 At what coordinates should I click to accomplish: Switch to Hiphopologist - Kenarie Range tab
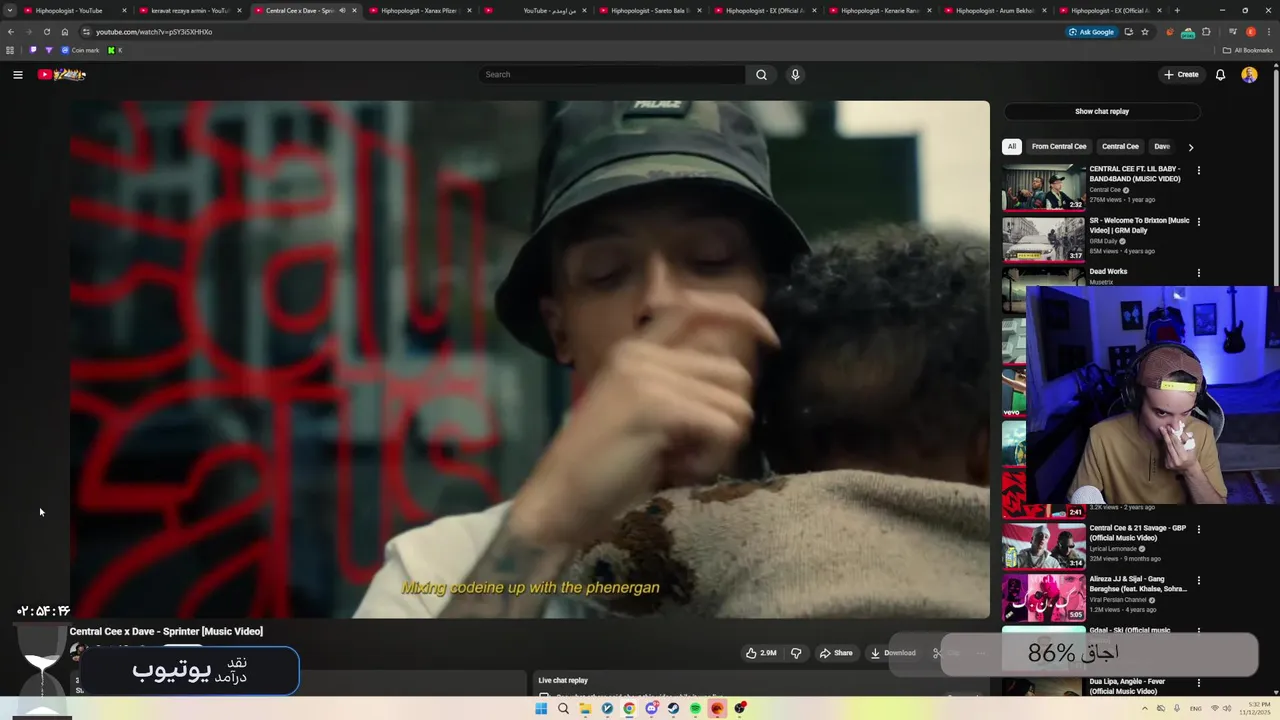pos(880,10)
